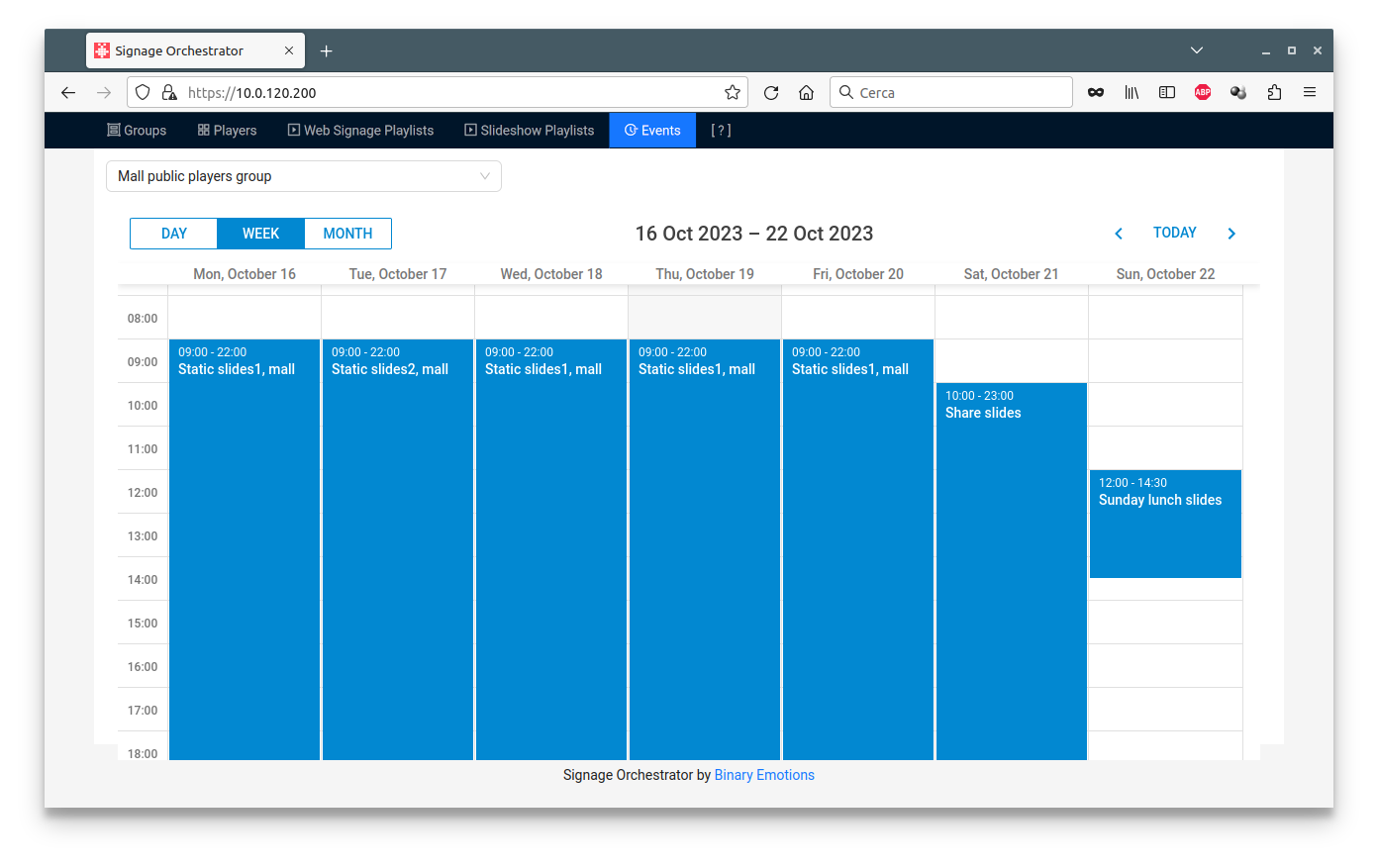Click the browser forward arrow
The height and width of the screenshot is (868, 1378).
[x=104, y=92]
